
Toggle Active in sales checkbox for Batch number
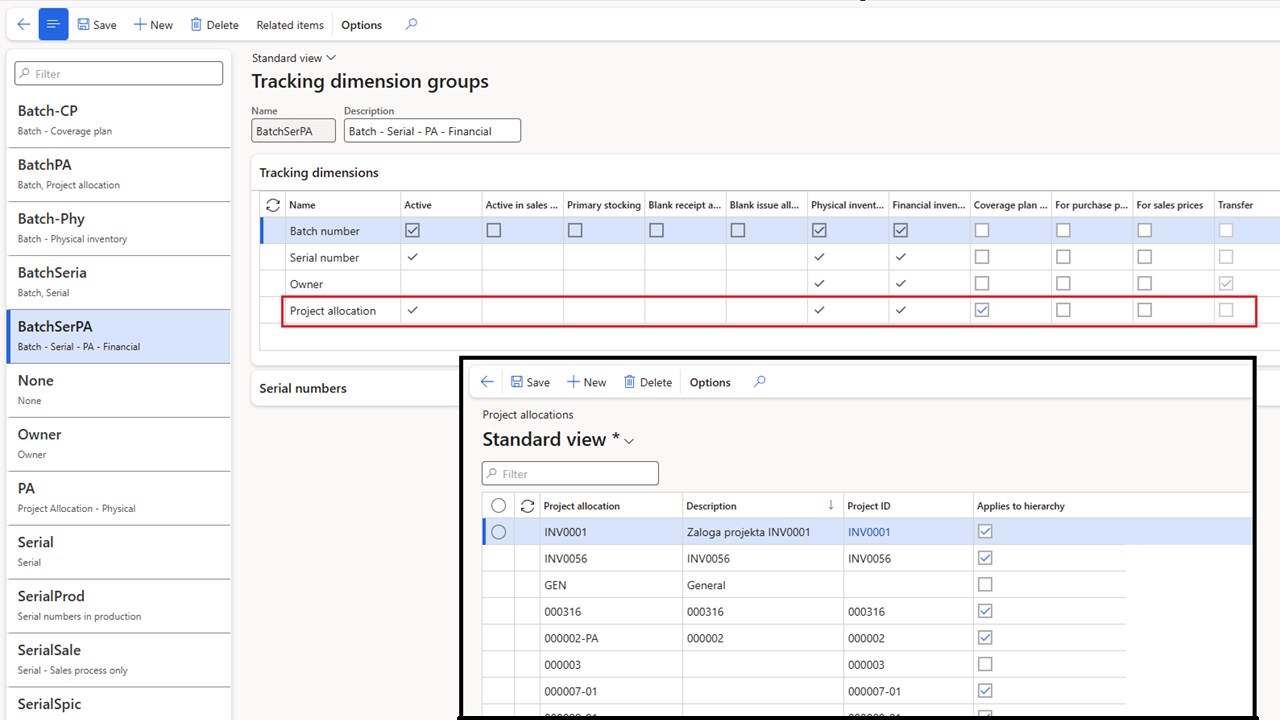coord(494,230)
